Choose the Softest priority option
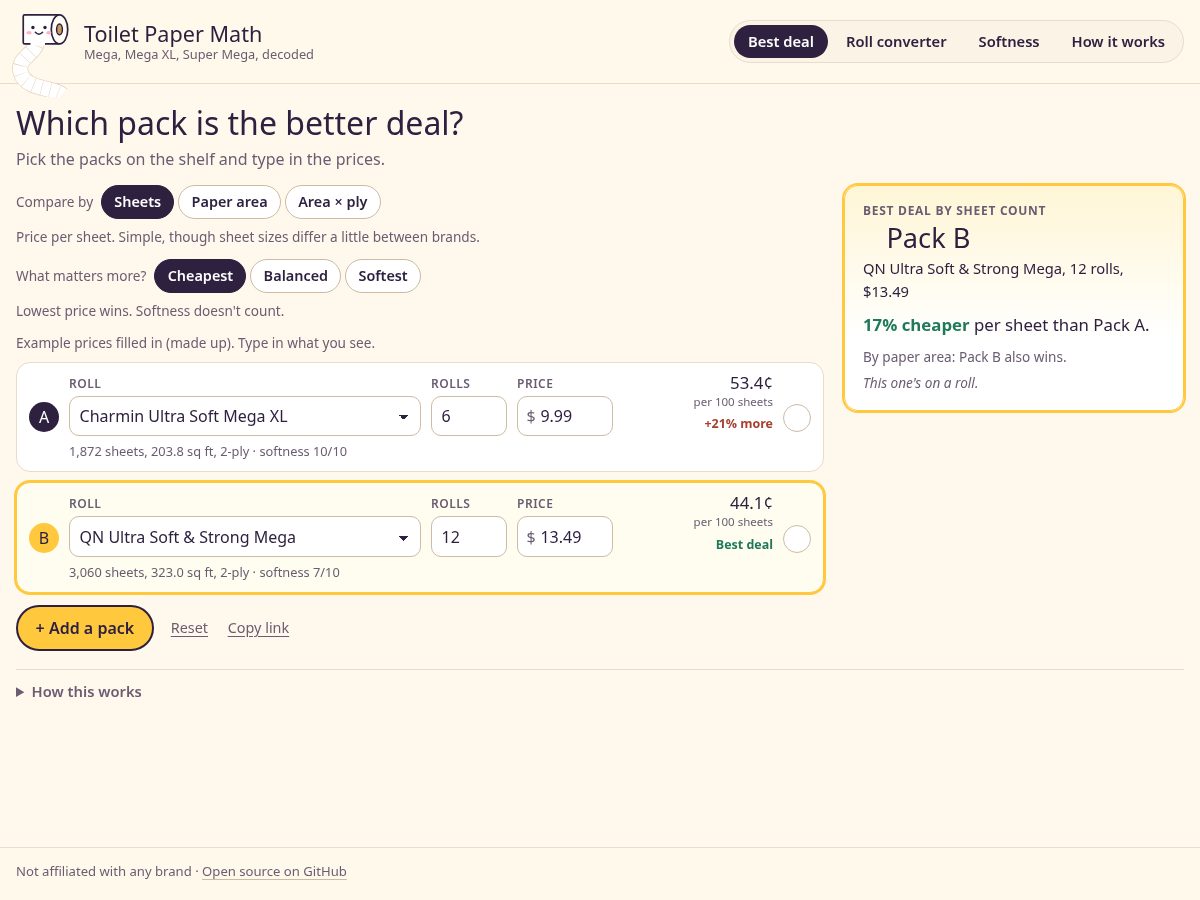1200x900 pixels. point(383,276)
